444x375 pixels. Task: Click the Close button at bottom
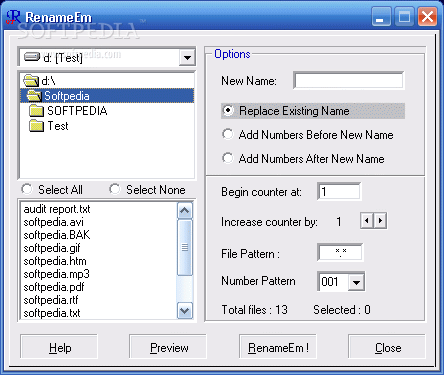pyautogui.click(x=387, y=347)
